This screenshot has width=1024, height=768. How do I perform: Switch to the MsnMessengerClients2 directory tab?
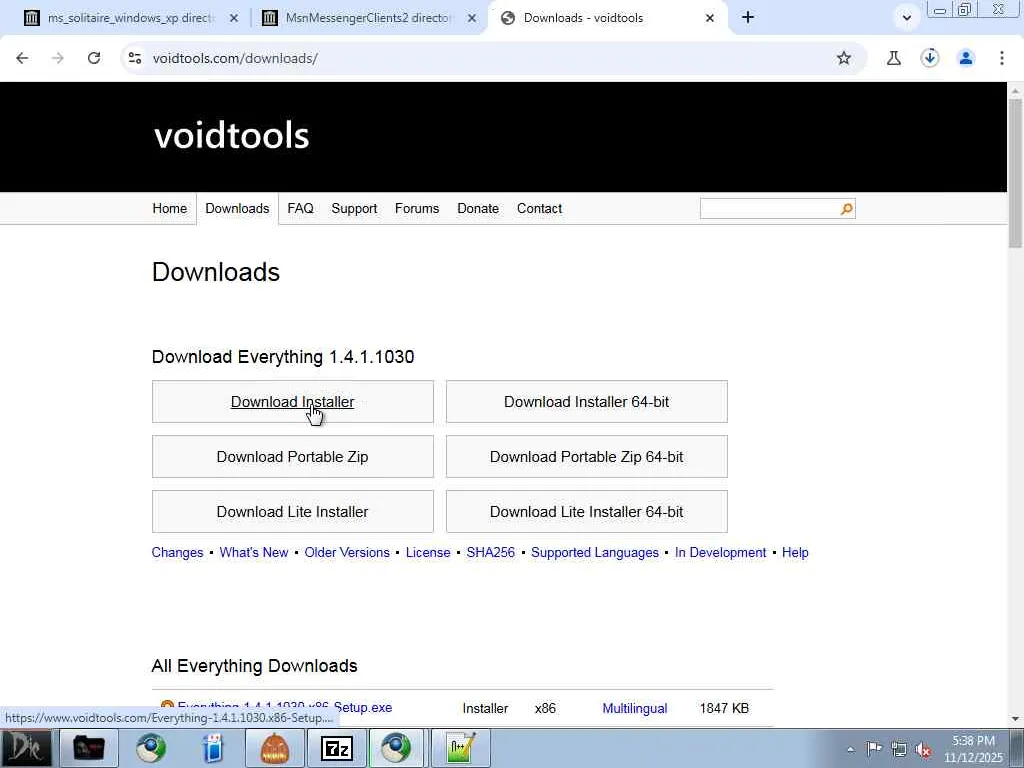pyautogui.click(x=366, y=18)
